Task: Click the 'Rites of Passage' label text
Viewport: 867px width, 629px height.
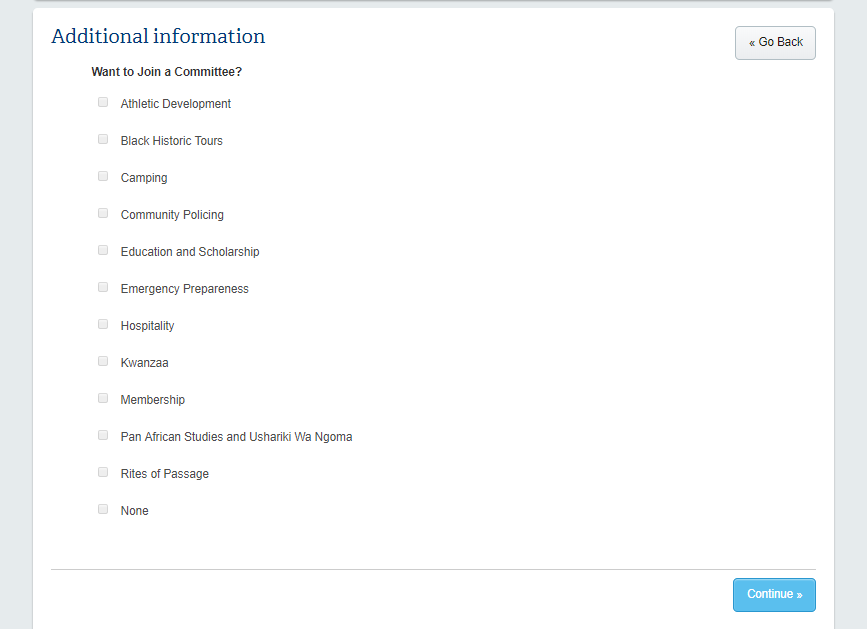Action: pos(165,474)
